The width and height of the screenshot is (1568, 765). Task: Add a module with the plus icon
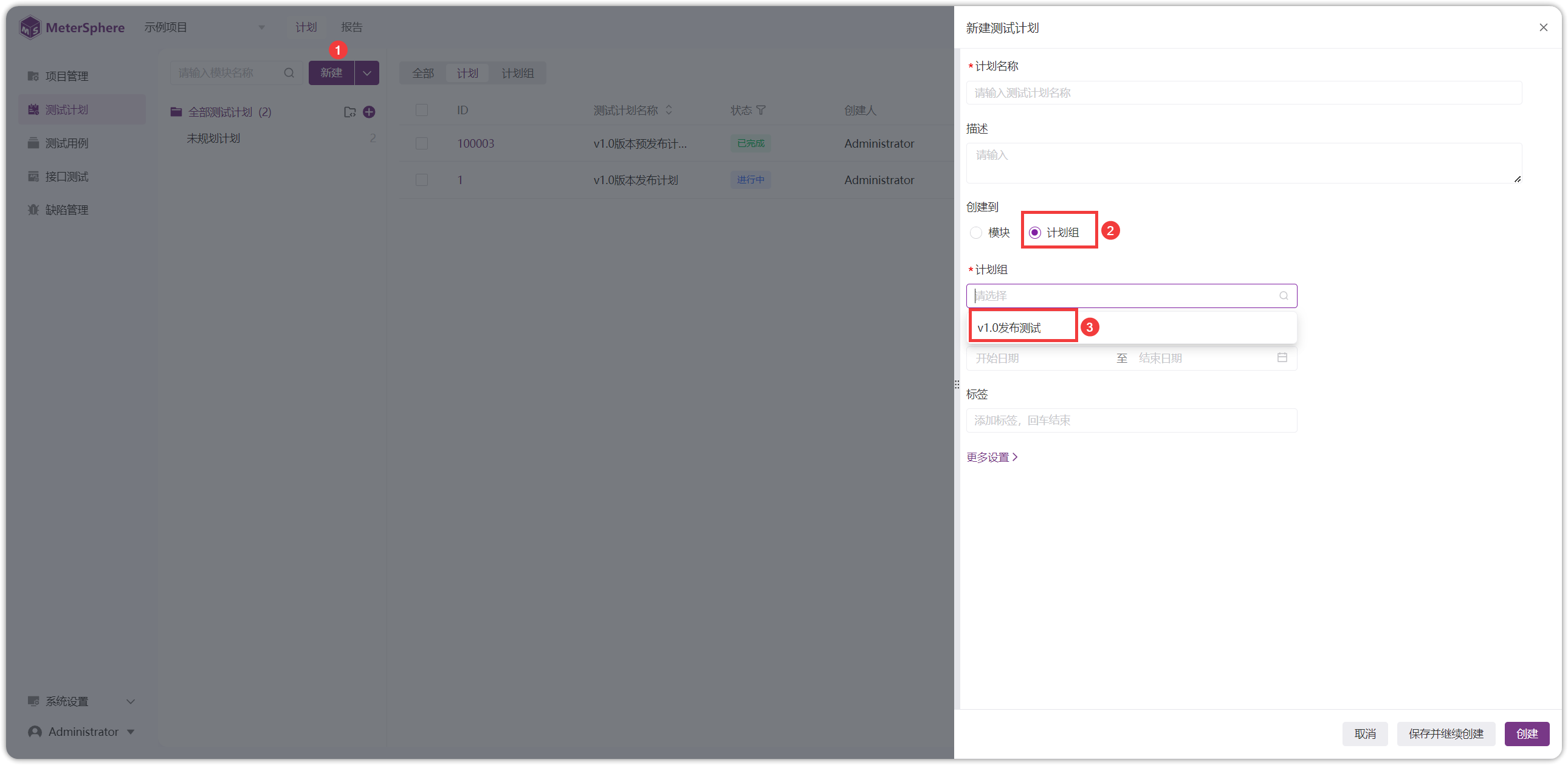tap(369, 112)
